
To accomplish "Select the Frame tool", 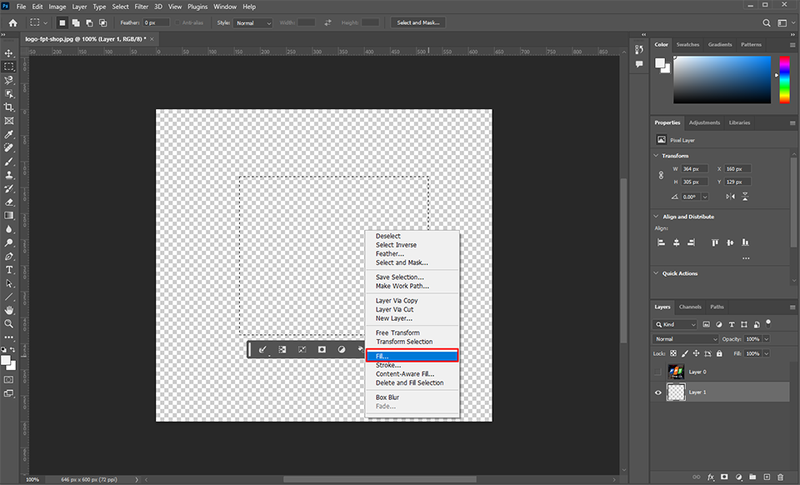I will click(x=9, y=121).
